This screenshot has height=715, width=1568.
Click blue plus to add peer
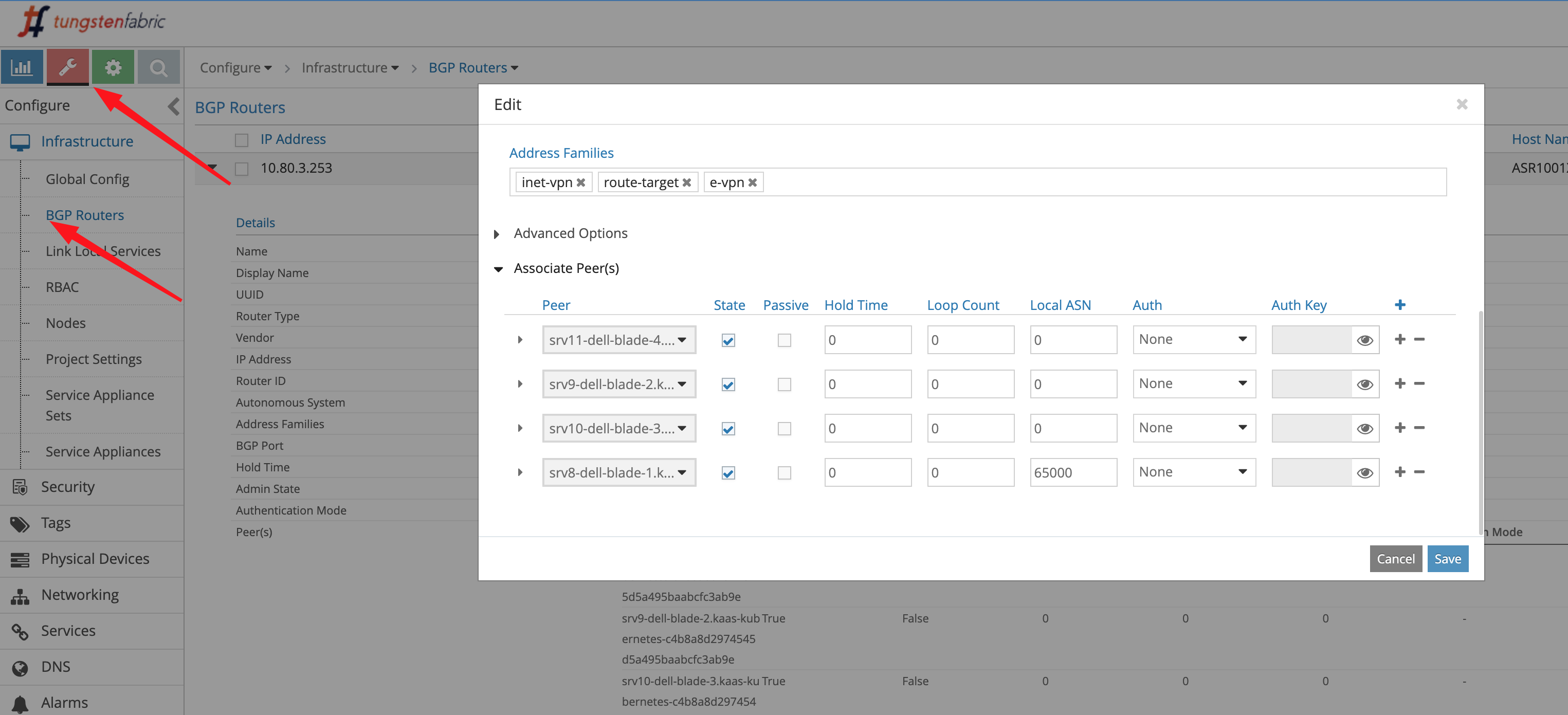pyautogui.click(x=1399, y=305)
